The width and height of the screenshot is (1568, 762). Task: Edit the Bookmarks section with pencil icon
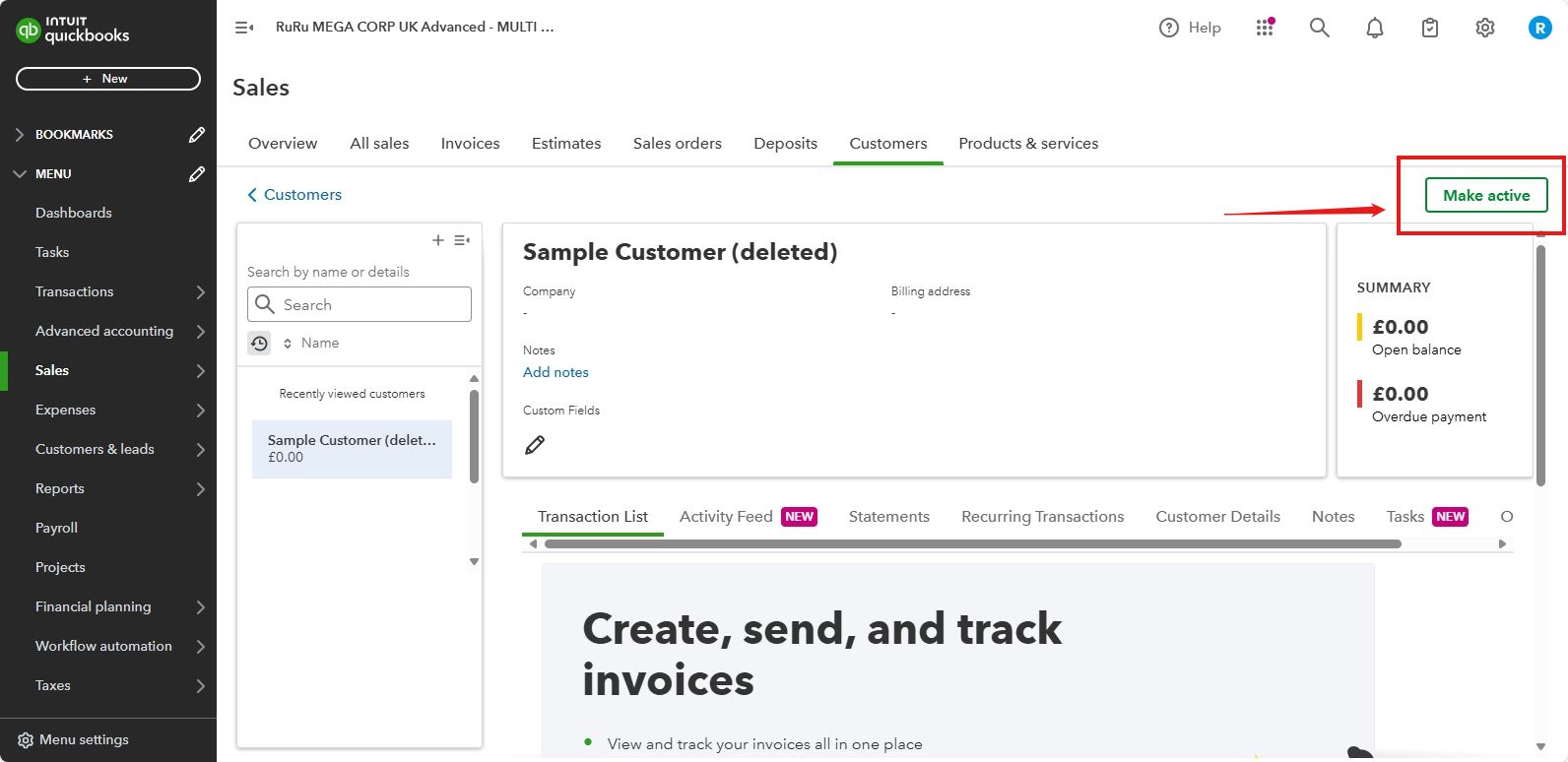click(197, 134)
